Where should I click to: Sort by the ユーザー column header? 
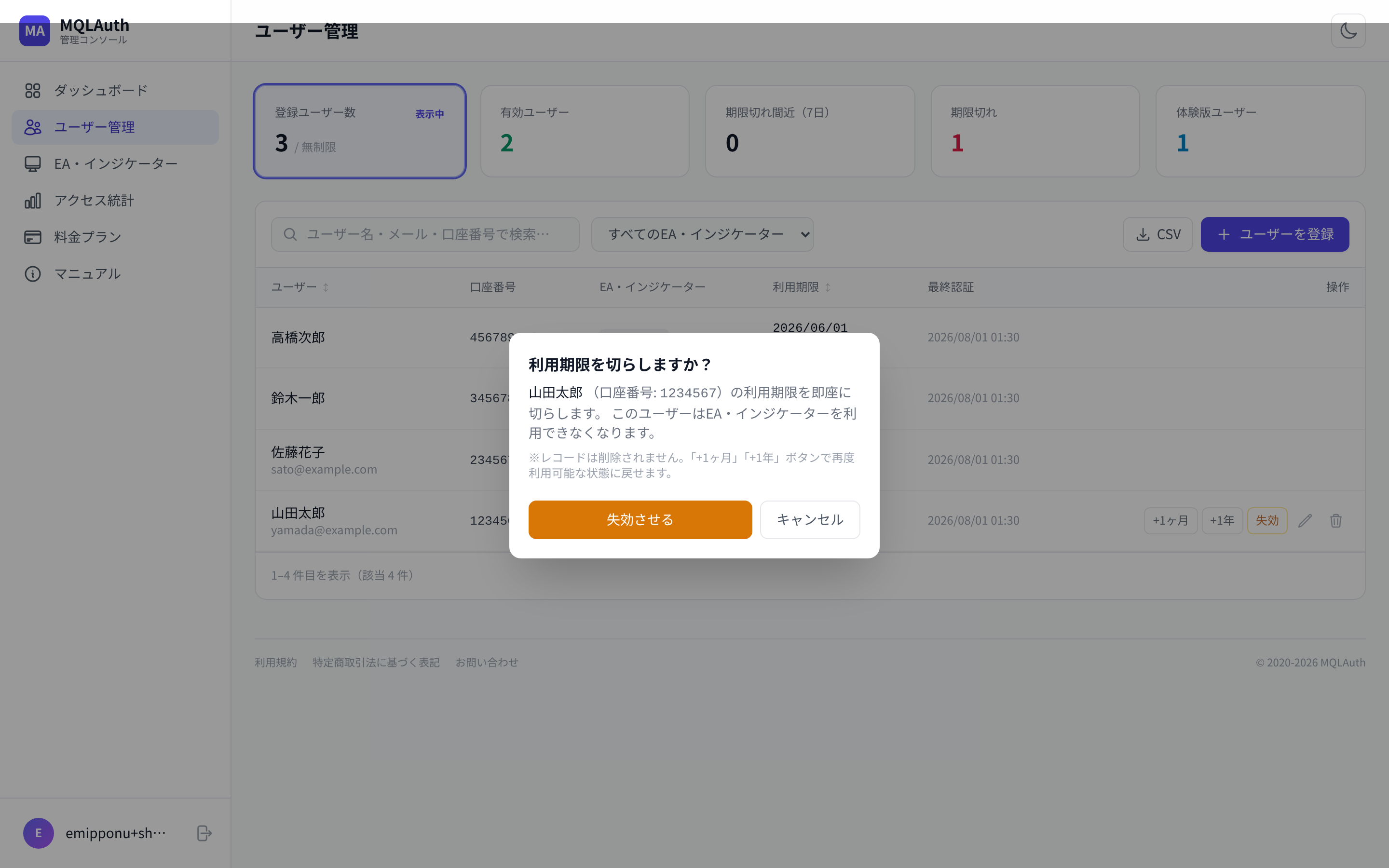(300, 287)
